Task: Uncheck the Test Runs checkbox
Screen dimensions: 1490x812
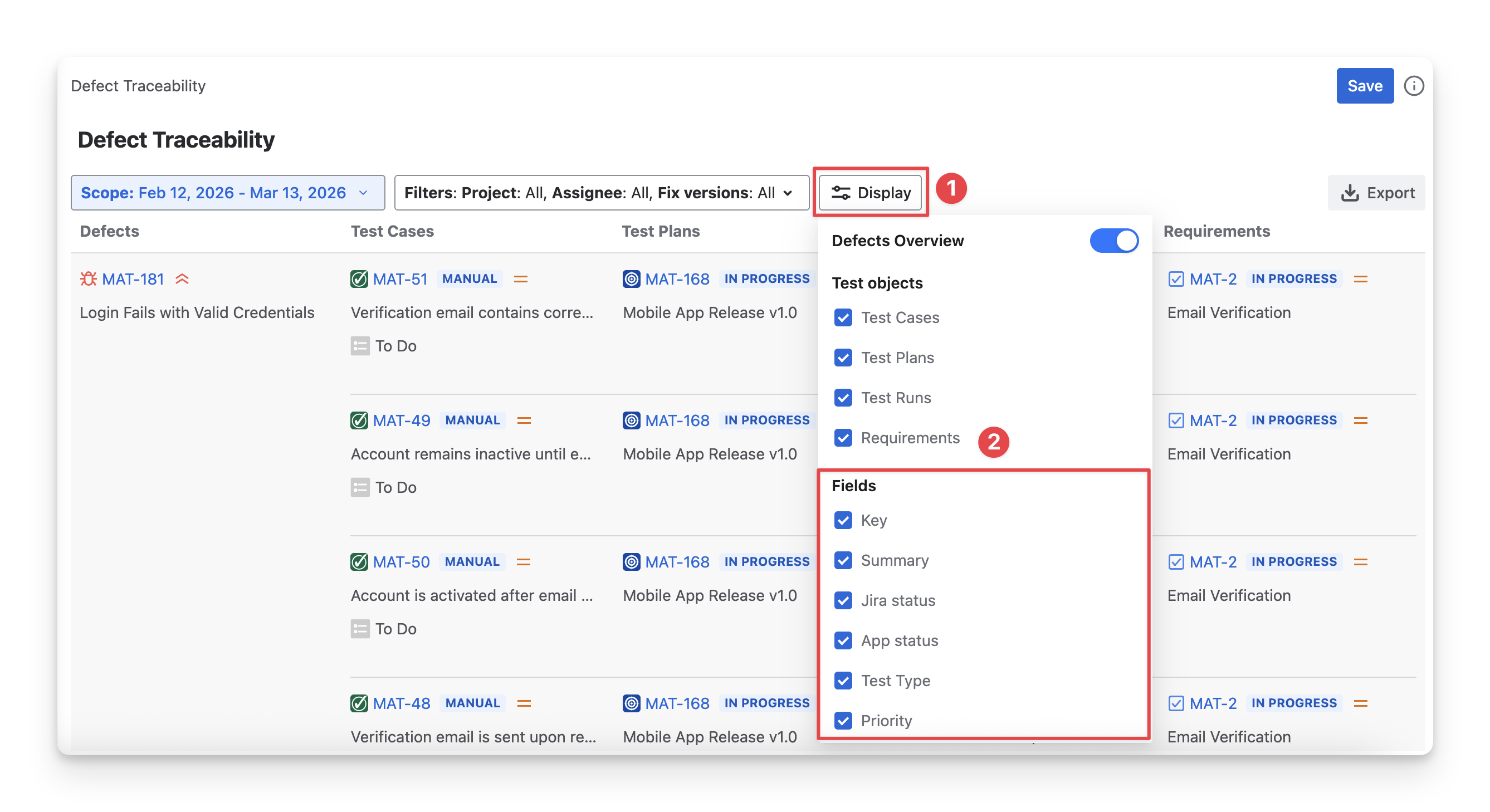Action: tap(843, 398)
